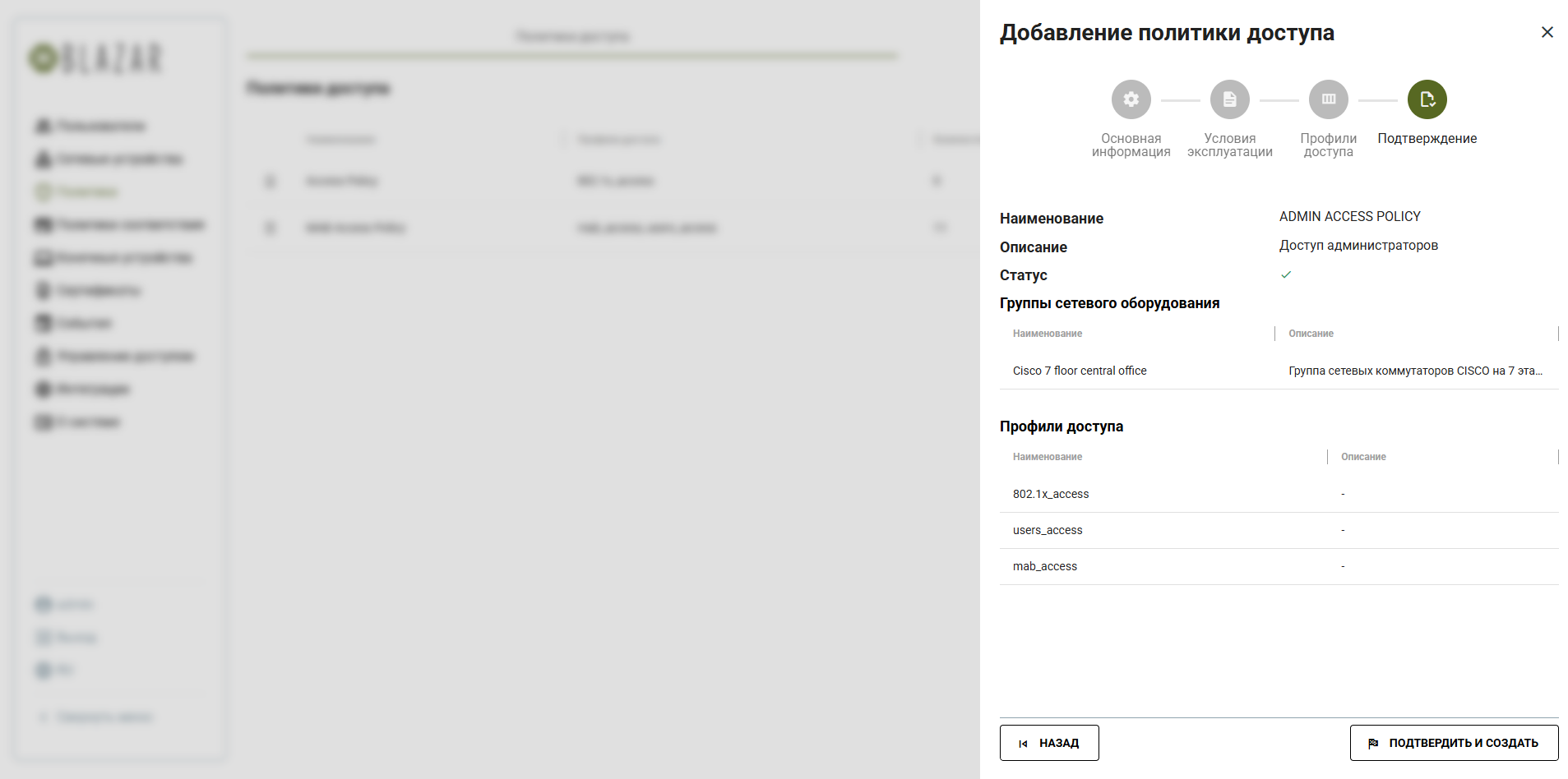Click the bold Статус field label
This screenshot has width=1568, height=779.
point(1023,275)
